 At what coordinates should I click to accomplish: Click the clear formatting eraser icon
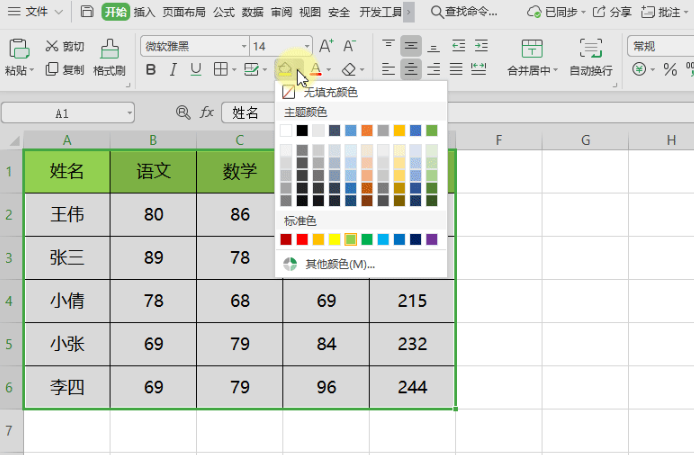[349, 69]
